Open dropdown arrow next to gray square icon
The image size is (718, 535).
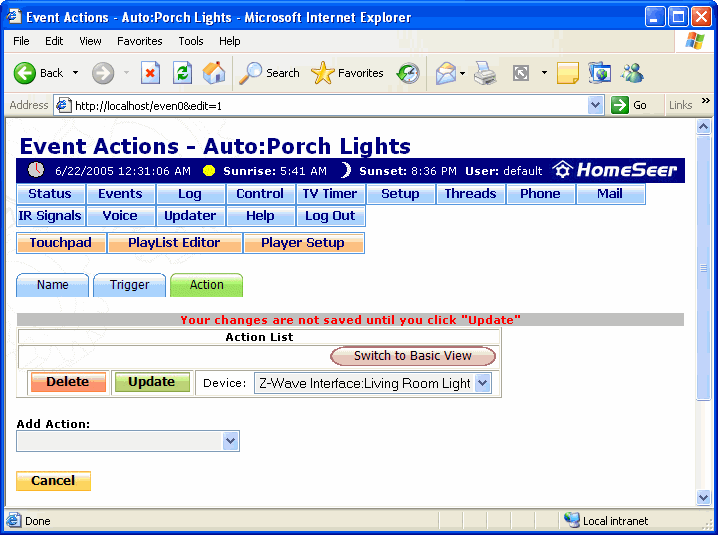click(544, 72)
